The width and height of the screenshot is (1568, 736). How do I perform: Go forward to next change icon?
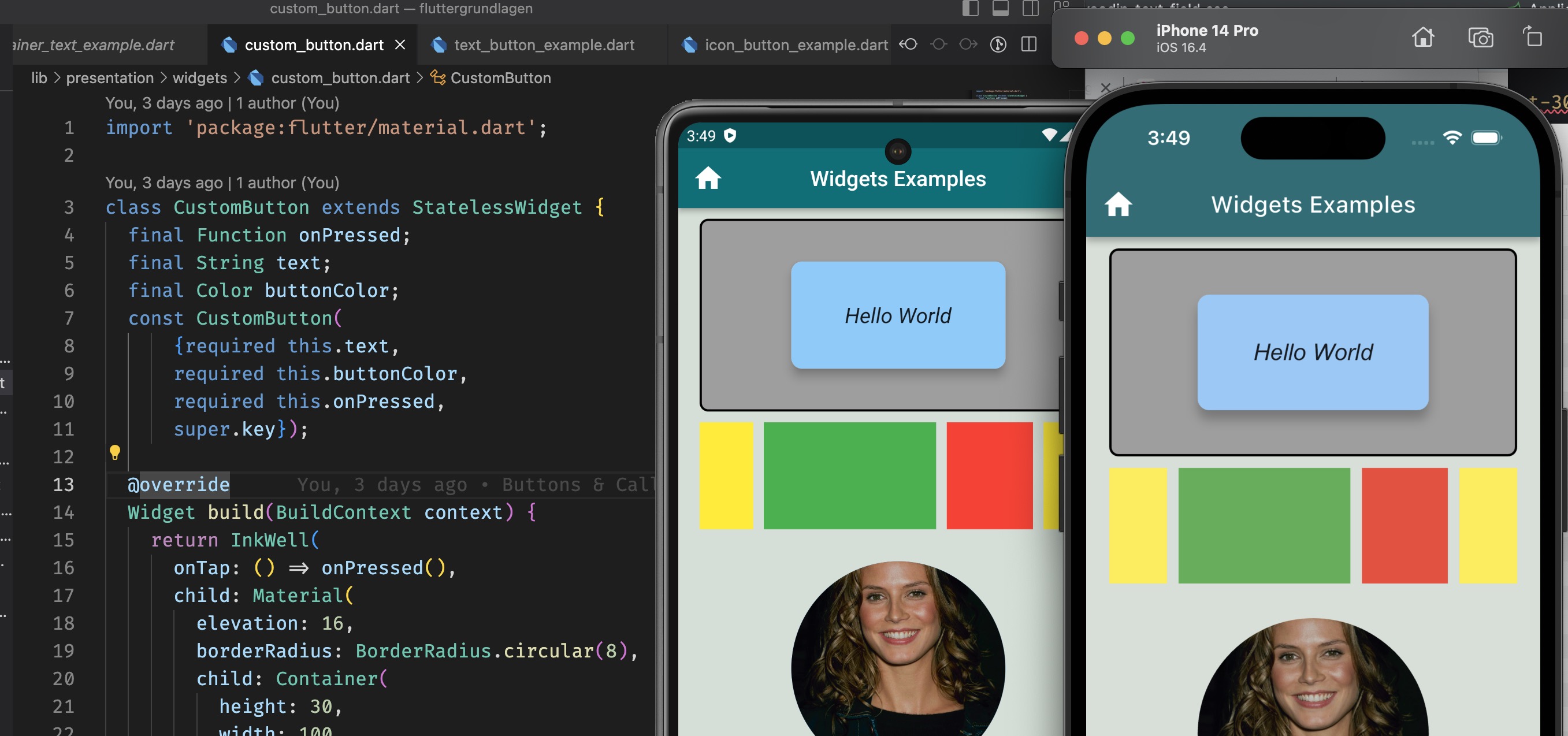point(968,44)
